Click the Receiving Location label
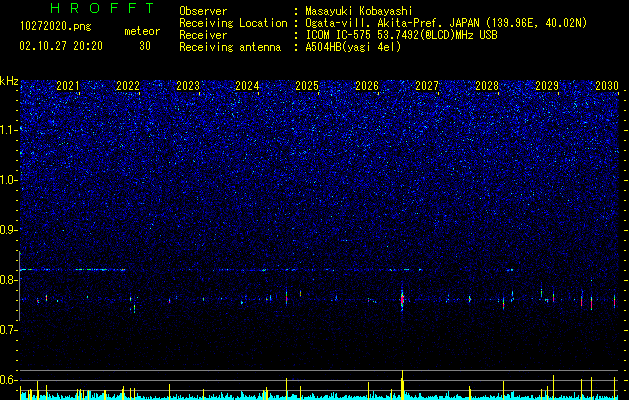The image size is (629, 400). click(233, 23)
